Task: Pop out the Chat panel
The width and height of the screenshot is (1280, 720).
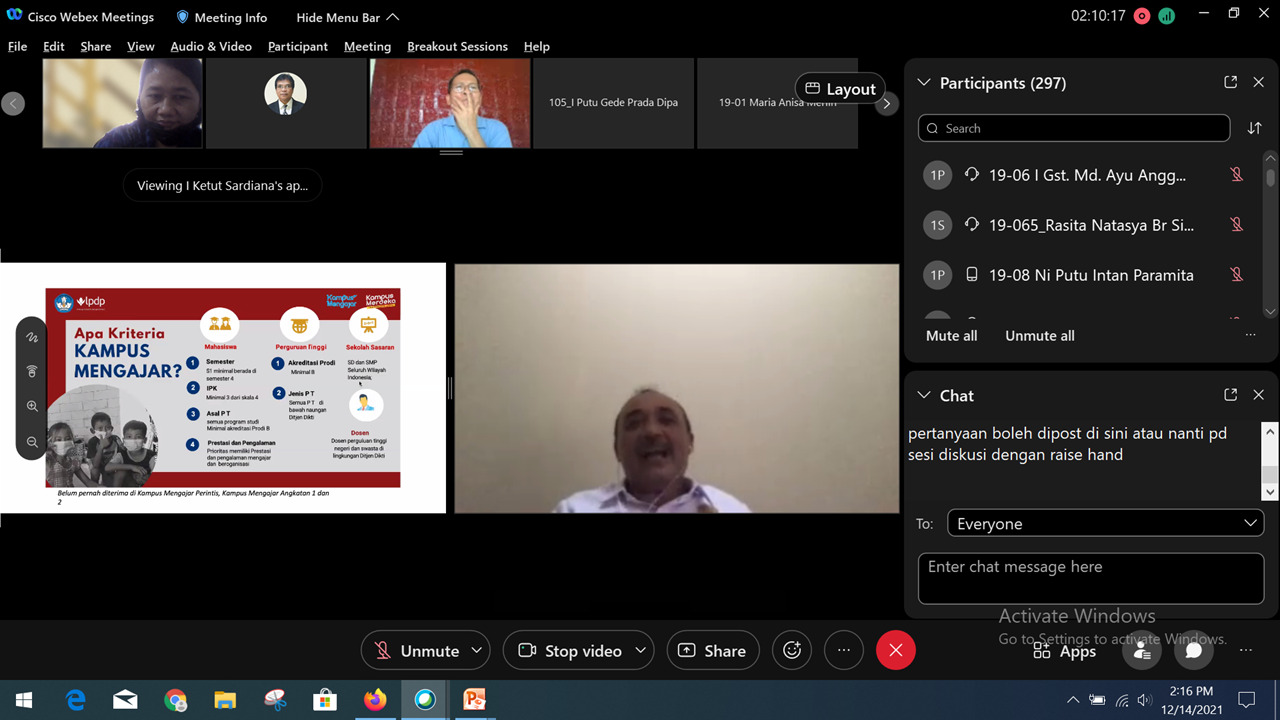Action: (1231, 395)
